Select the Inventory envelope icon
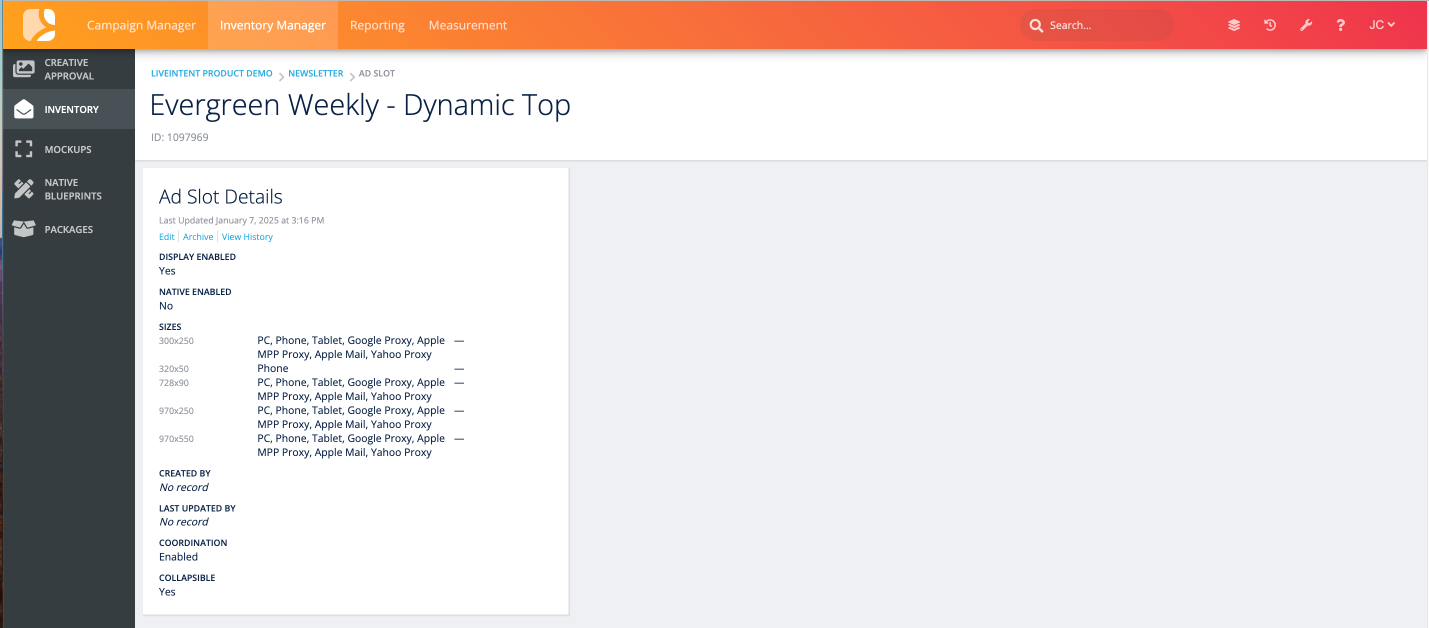The width and height of the screenshot is (1429, 628). tap(24, 109)
